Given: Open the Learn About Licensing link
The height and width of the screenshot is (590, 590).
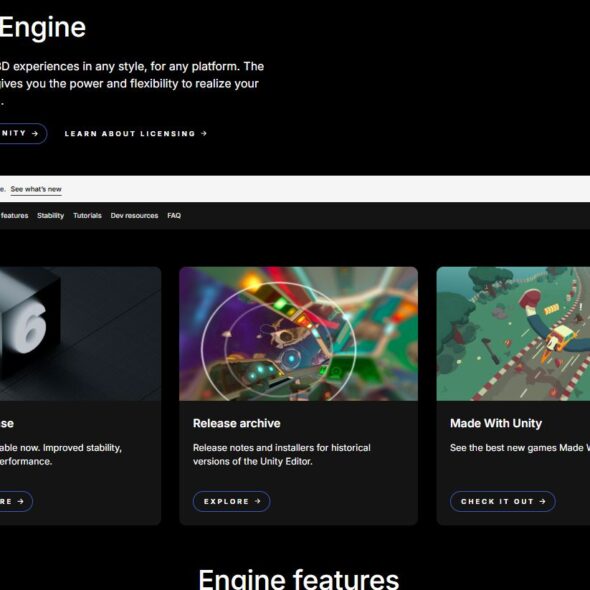Looking at the screenshot, I should [x=136, y=134].
